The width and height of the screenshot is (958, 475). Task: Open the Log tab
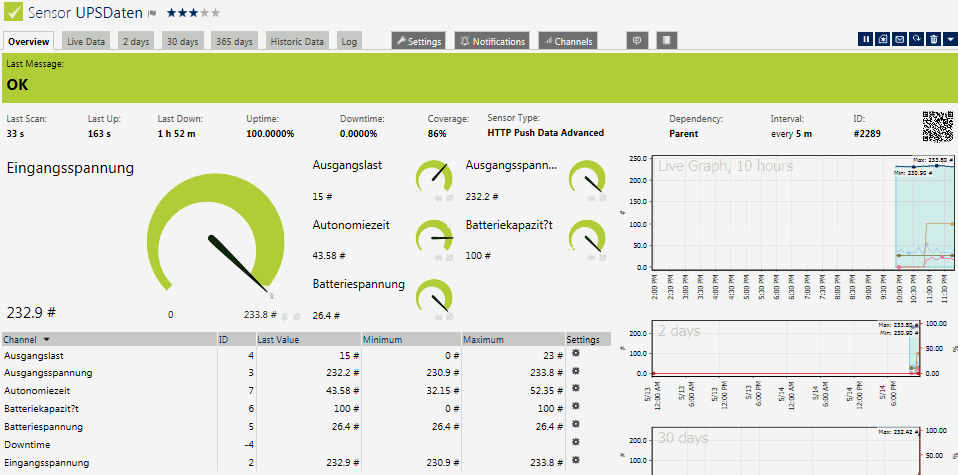coord(349,42)
